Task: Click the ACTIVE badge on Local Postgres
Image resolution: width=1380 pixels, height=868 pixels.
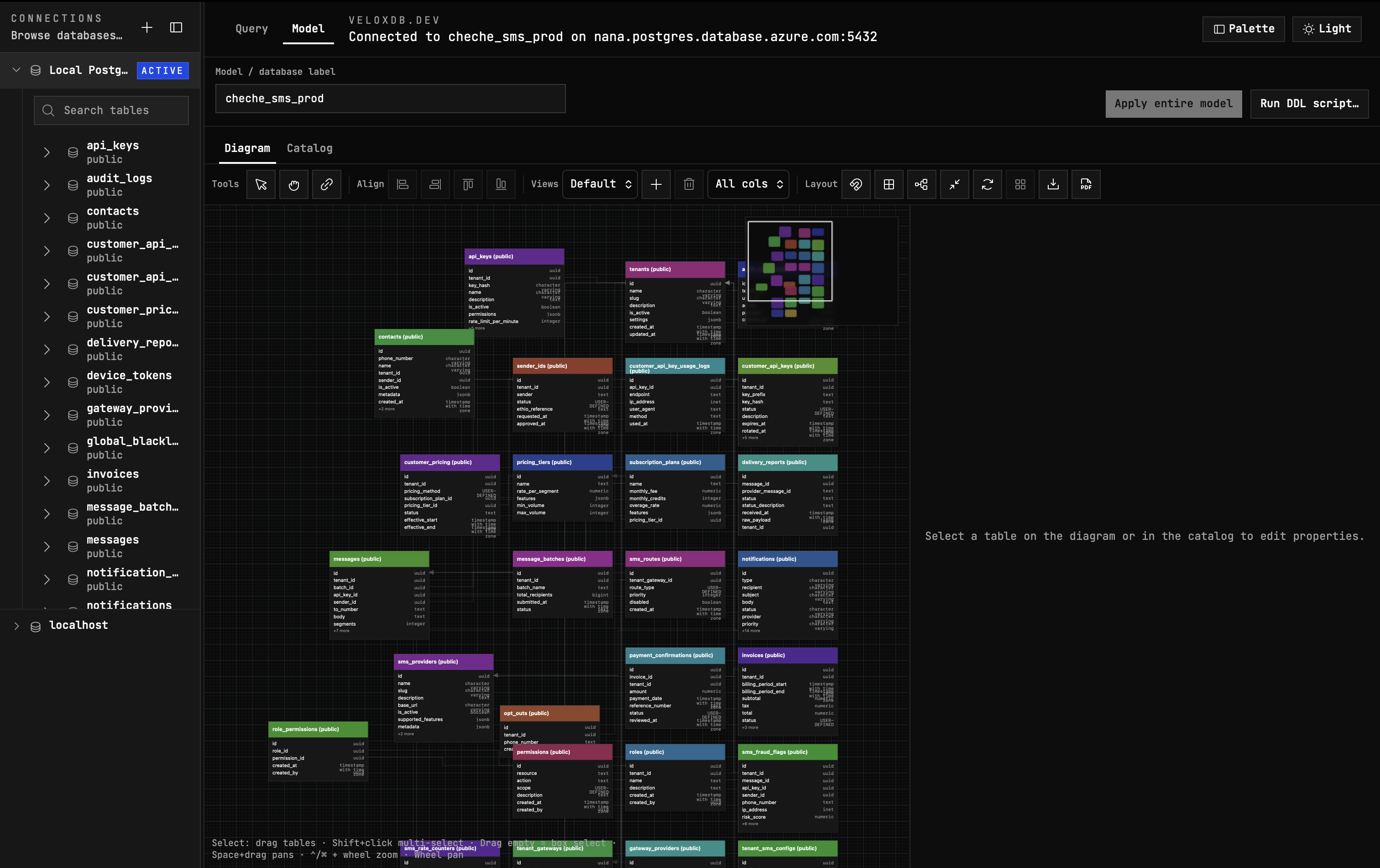Action: tap(162, 70)
